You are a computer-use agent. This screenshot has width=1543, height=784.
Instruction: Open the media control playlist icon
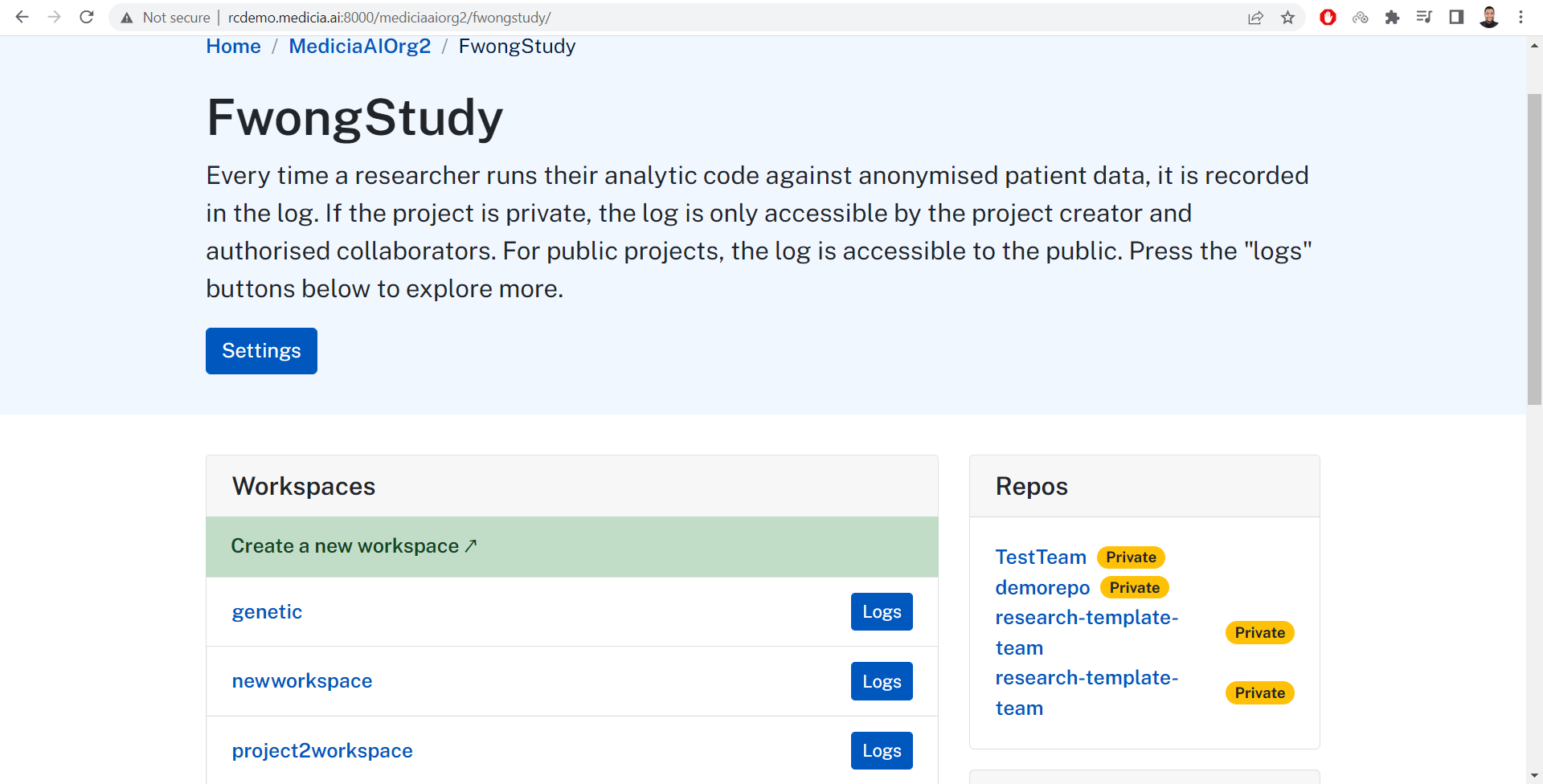pos(1424,17)
